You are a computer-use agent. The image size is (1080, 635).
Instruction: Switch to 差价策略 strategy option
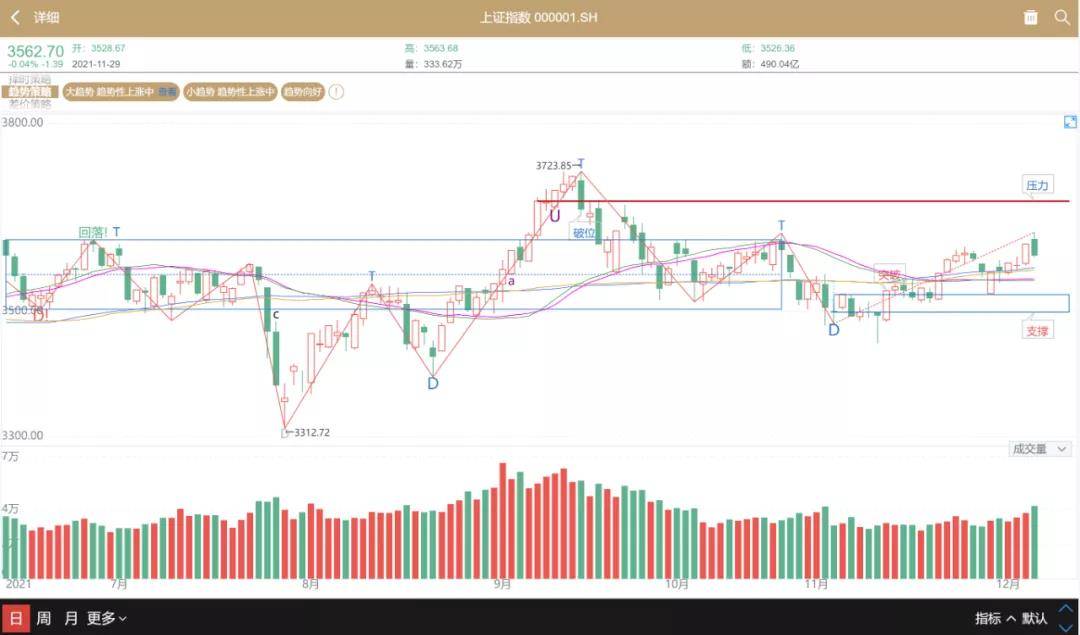pyautogui.click(x=30, y=104)
